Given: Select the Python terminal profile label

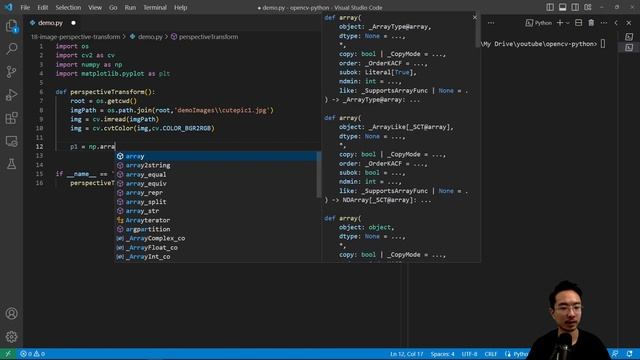Looking at the screenshot, I should [539, 23].
